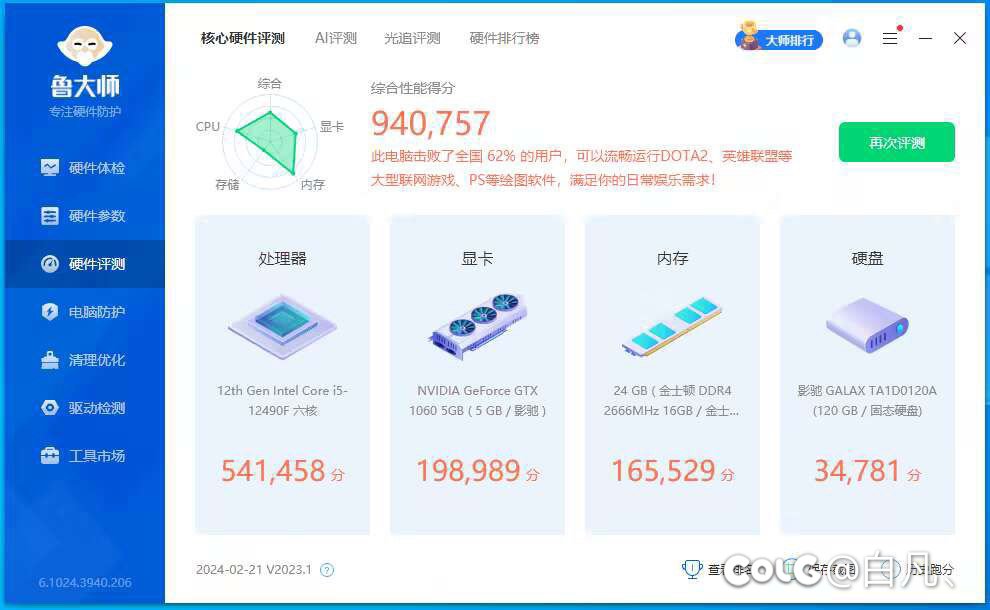Click the trophy ranking icon at bottom
990x610 pixels.
[692, 570]
